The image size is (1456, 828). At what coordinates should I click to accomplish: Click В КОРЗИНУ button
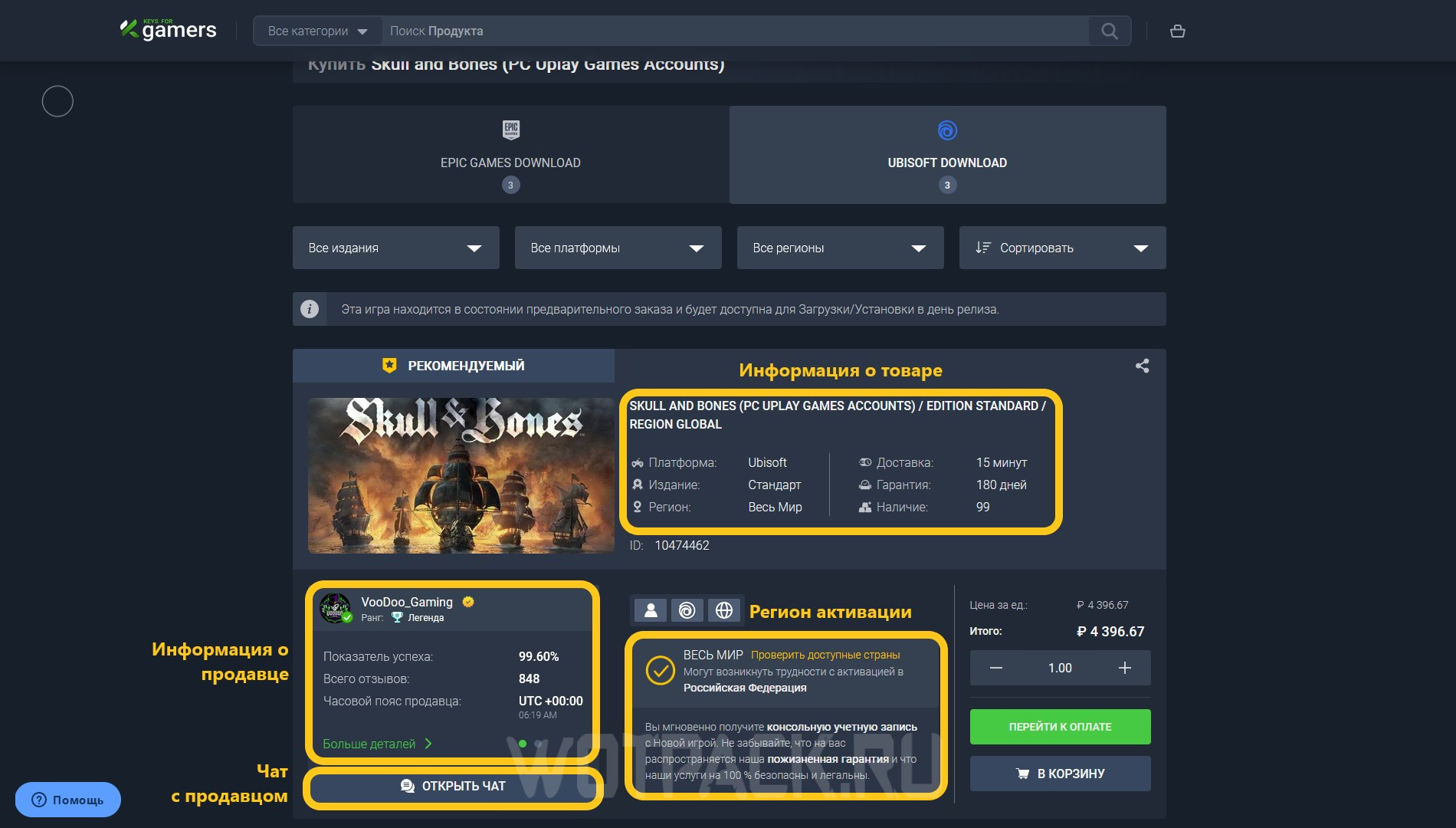click(1060, 774)
